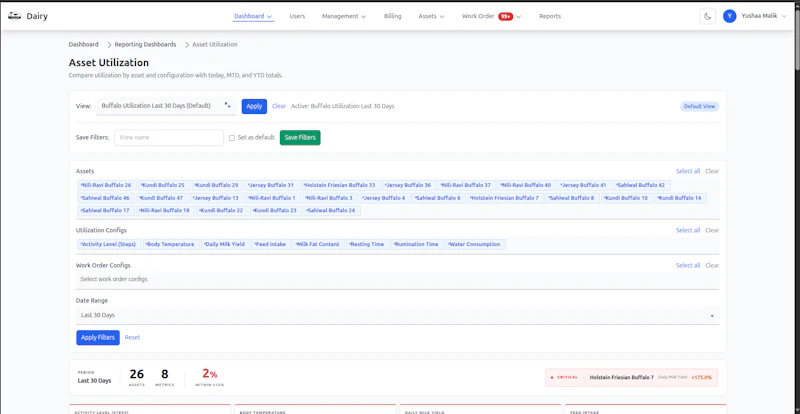This screenshot has height=414, width=800.
Task: Go to the Reports page
Action: (x=550, y=16)
